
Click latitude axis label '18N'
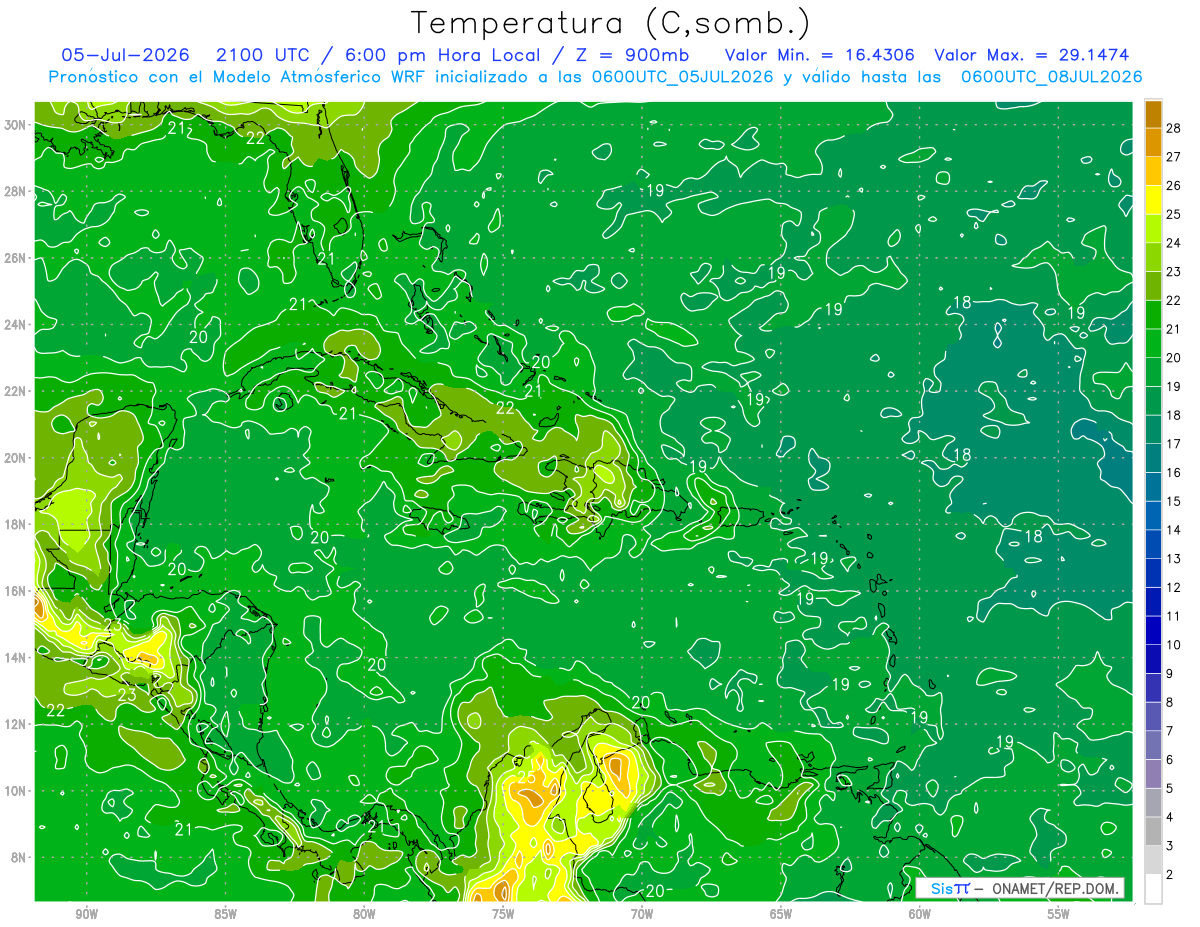pyautogui.click(x=15, y=524)
